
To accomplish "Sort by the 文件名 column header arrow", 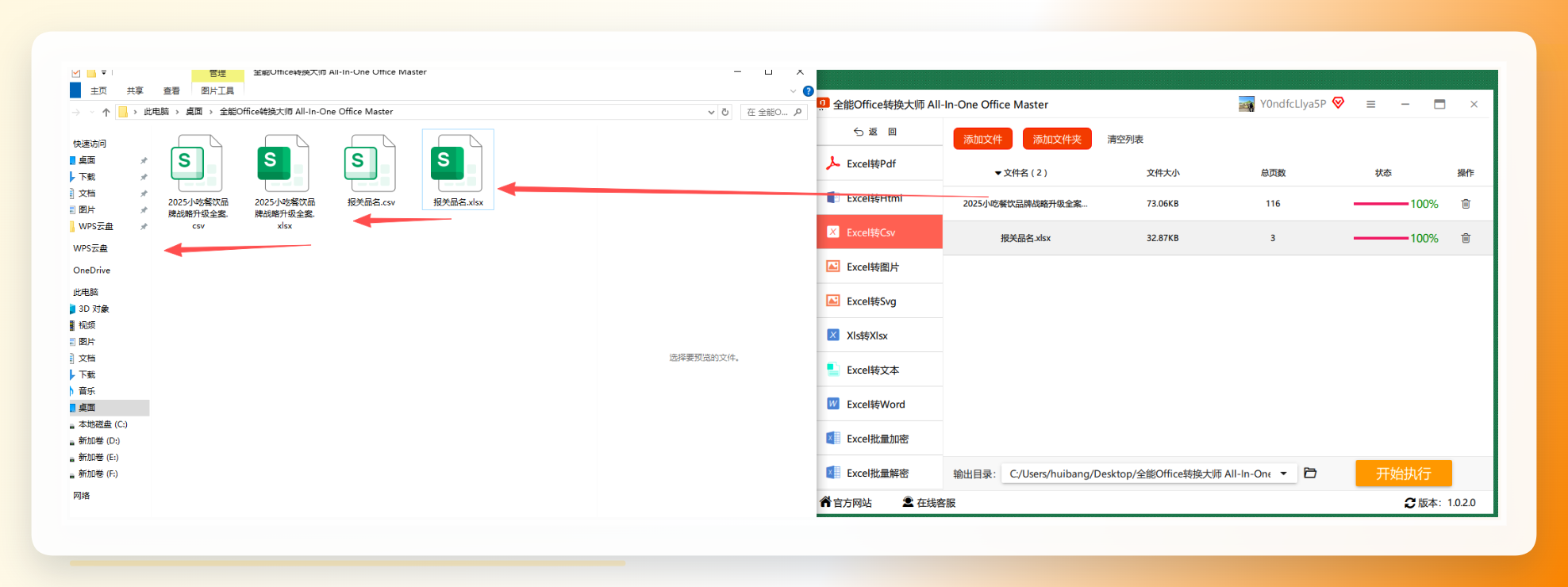I will point(998,173).
